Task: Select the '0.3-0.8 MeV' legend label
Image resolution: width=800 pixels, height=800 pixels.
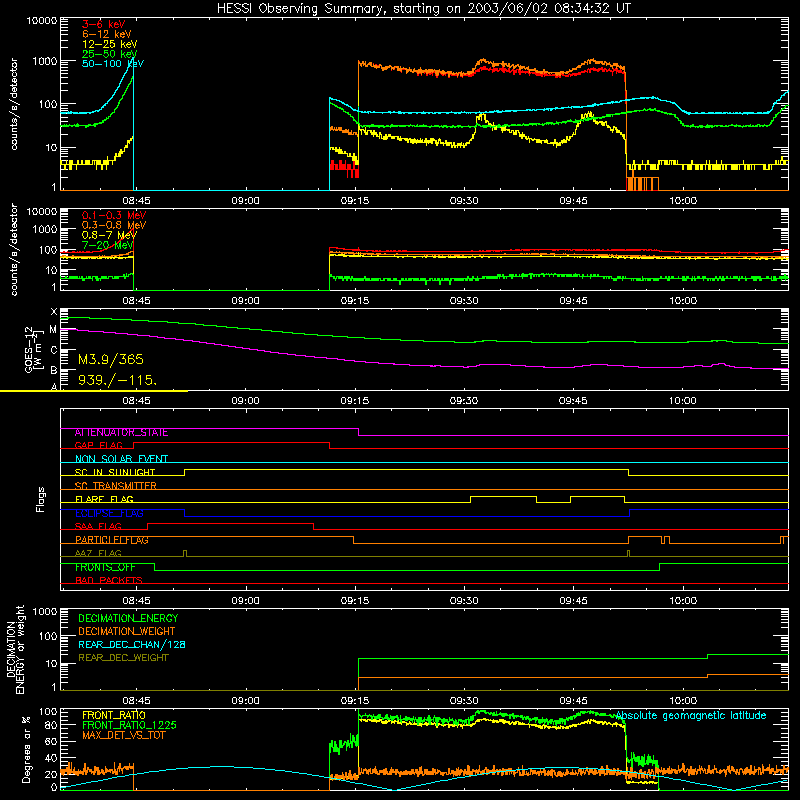Action: 114,225
